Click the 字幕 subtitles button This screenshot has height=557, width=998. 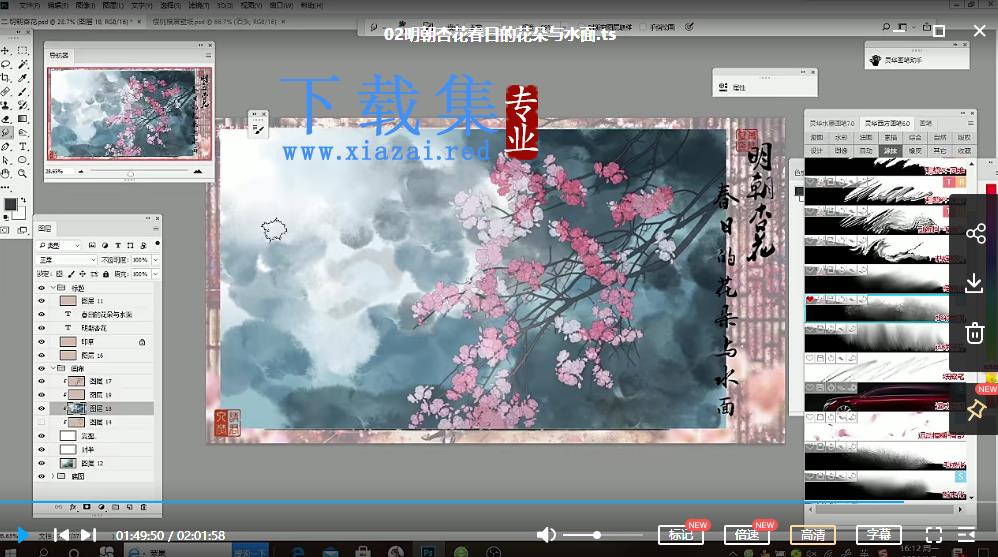[879, 535]
